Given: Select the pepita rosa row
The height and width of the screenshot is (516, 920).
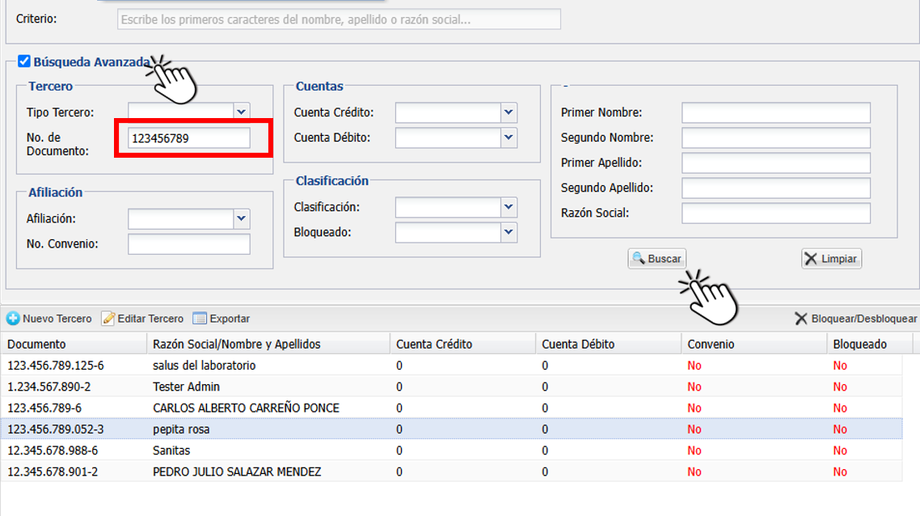Looking at the screenshot, I should coord(451,429).
